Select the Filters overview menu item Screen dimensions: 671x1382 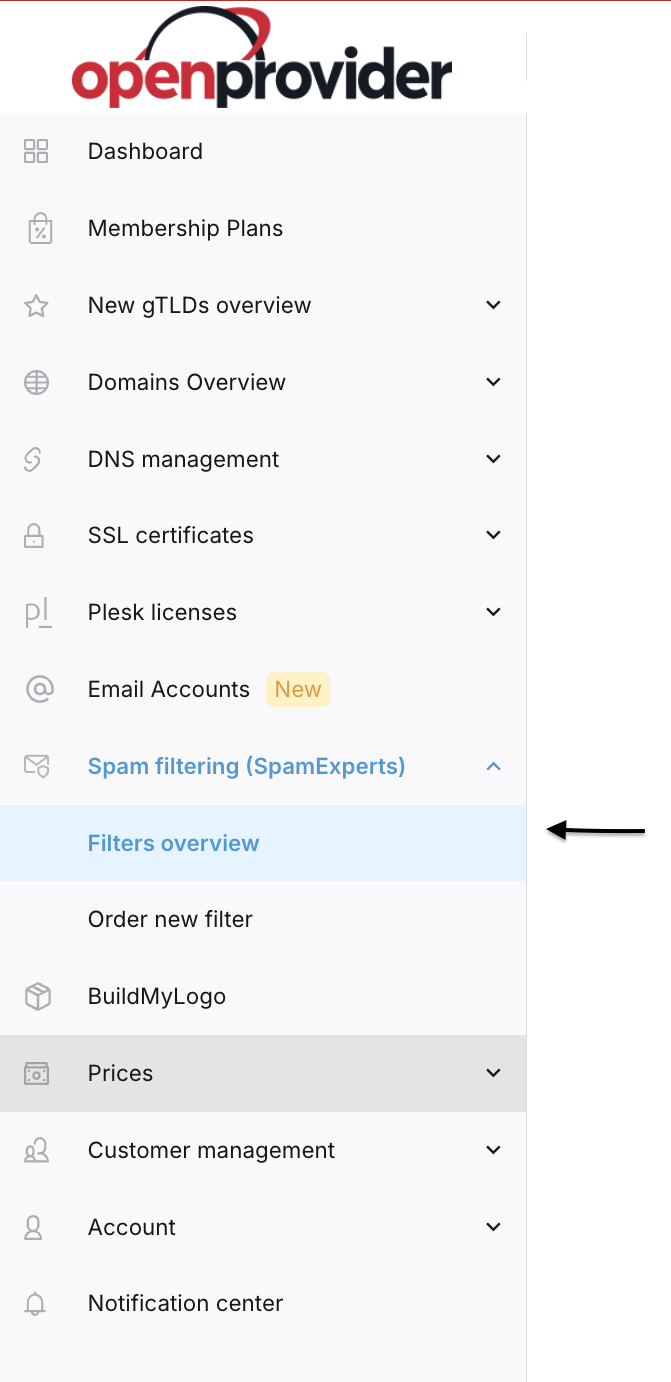[x=263, y=843]
